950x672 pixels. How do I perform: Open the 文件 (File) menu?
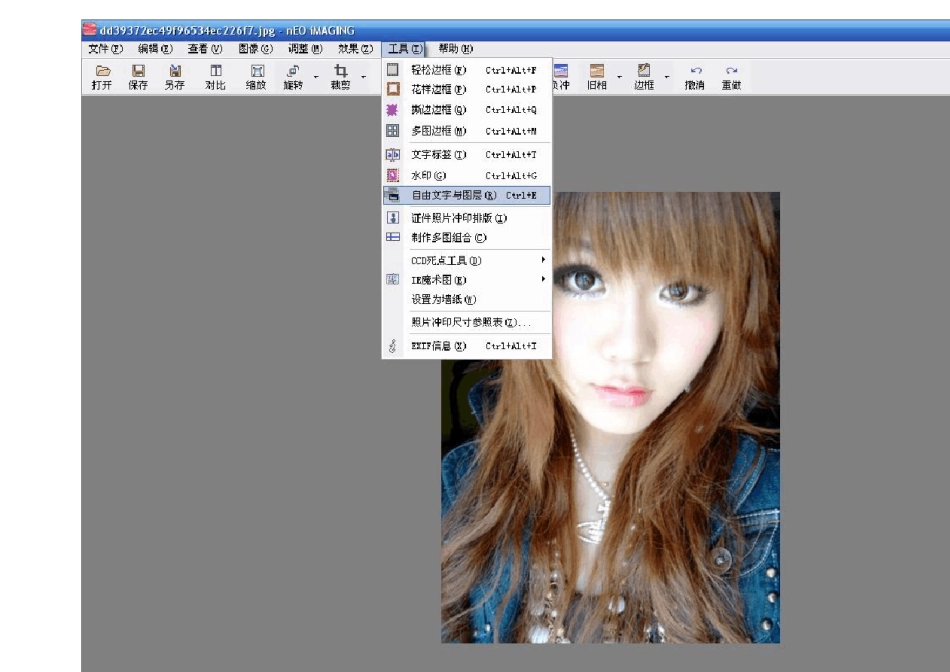(105, 48)
